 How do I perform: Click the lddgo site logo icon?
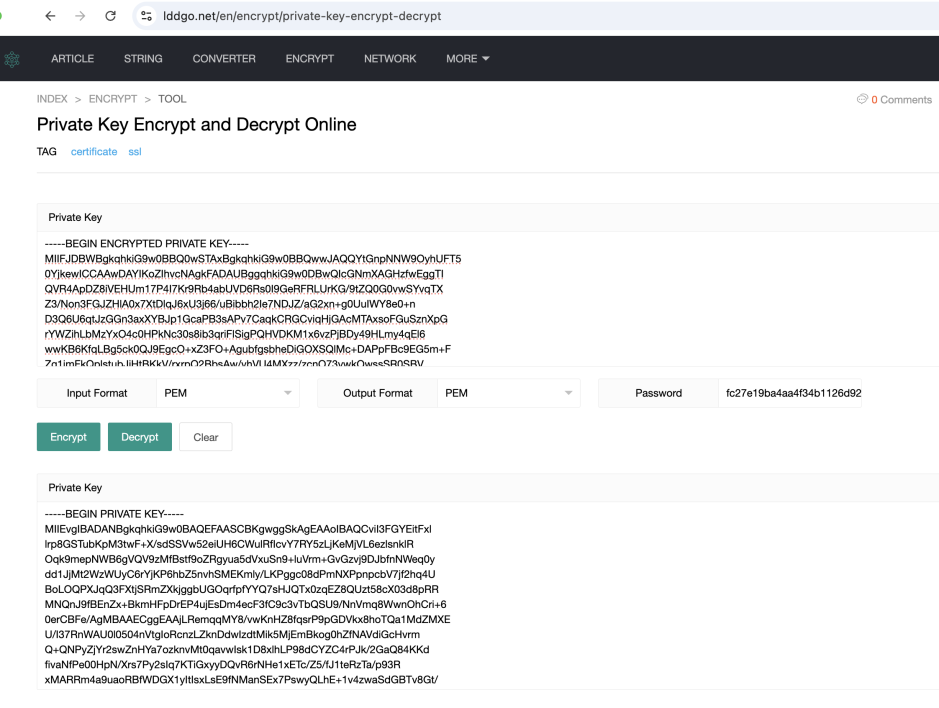(12, 59)
